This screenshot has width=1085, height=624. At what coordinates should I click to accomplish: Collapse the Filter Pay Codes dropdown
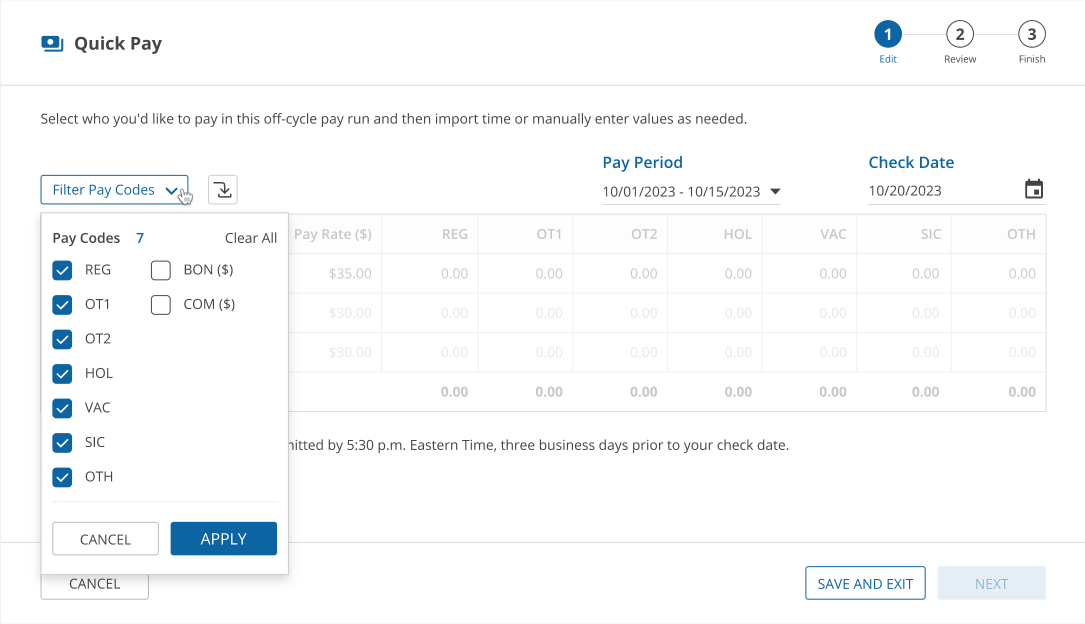114,190
